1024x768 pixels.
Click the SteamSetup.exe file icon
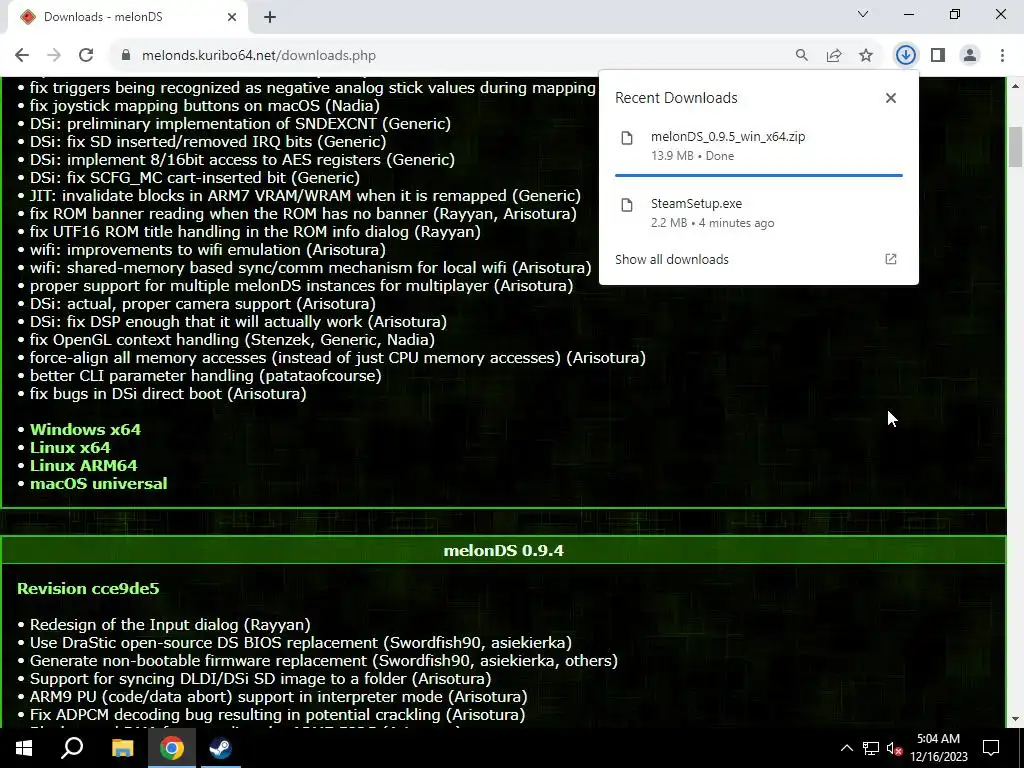627,205
